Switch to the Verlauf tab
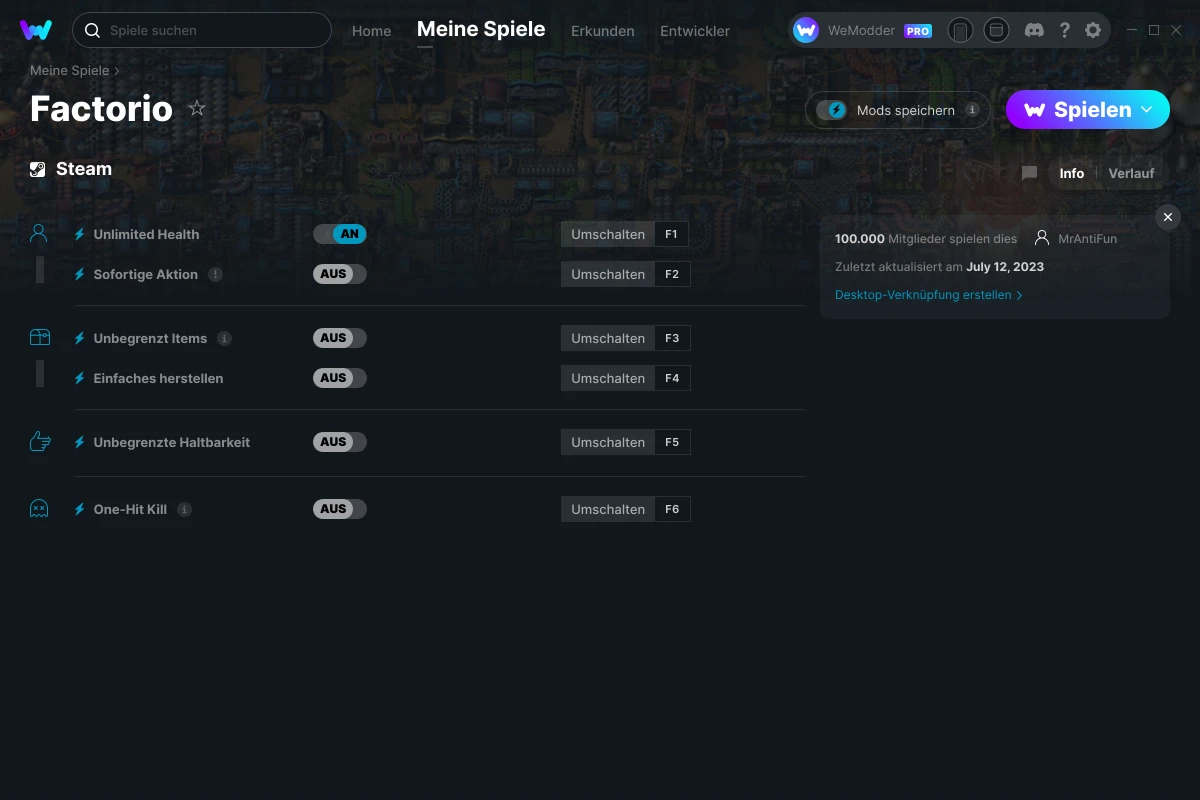 click(1131, 173)
